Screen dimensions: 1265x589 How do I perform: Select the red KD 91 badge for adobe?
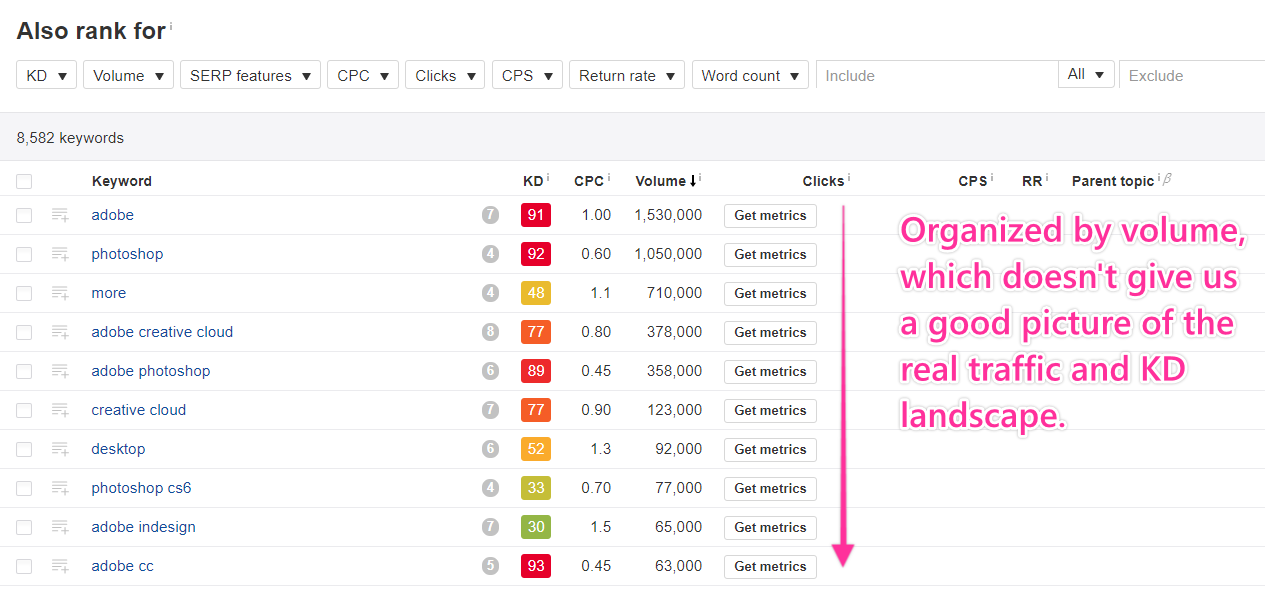click(x=536, y=215)
